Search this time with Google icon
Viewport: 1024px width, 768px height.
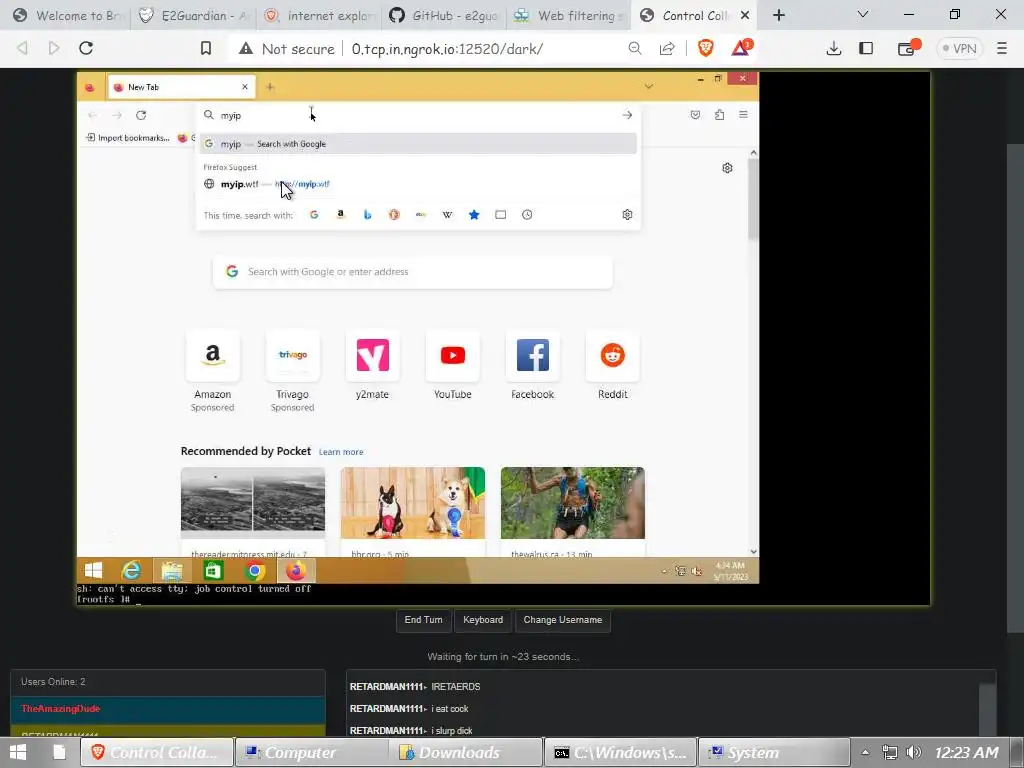pos(314,215)
